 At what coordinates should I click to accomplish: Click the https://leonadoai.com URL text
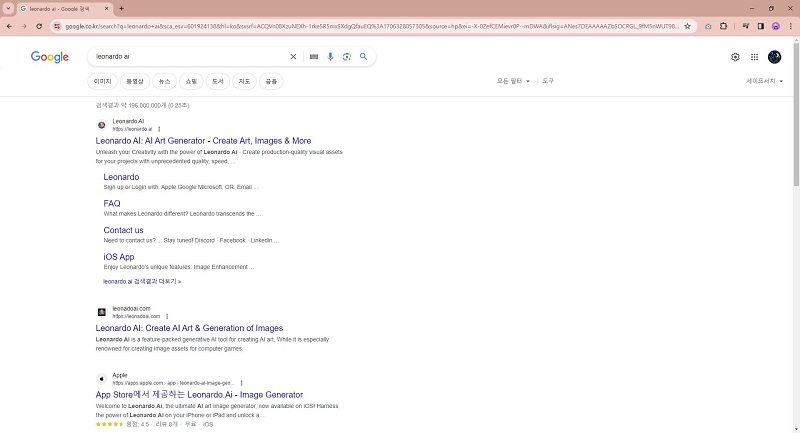[136, 316]
